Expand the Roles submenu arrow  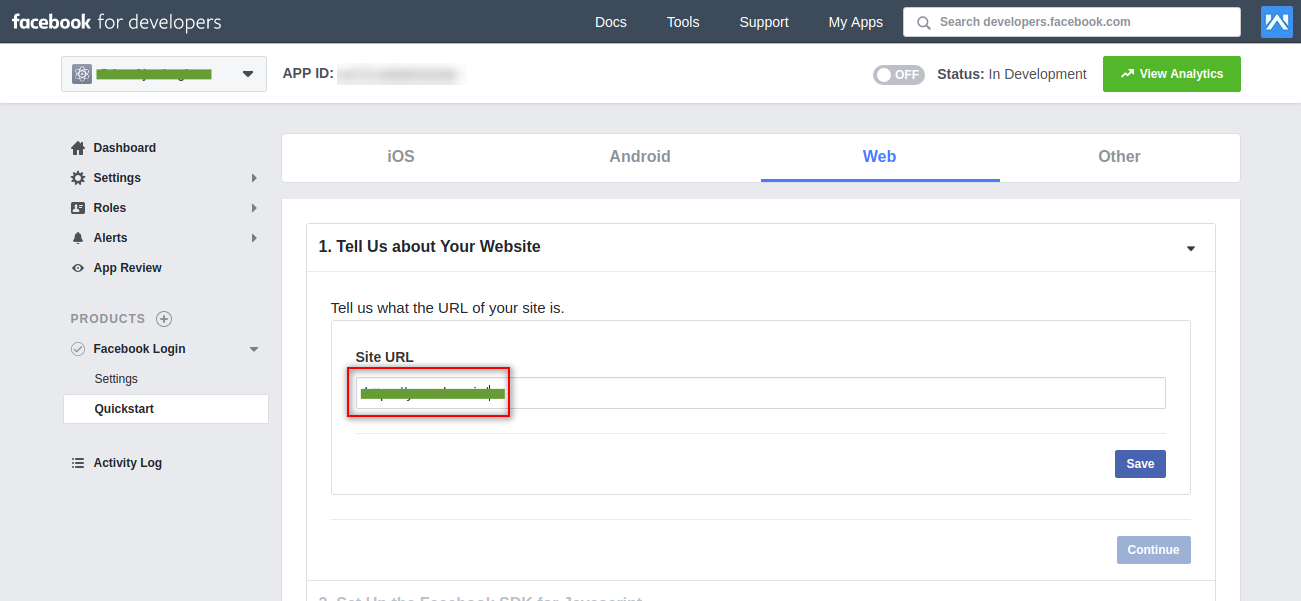pyautogui.click(x=254, y=208)
